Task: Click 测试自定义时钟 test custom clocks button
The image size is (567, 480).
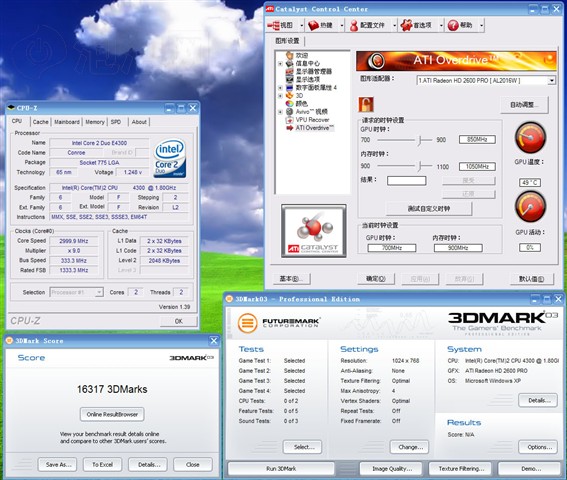Action: (429, 209)
